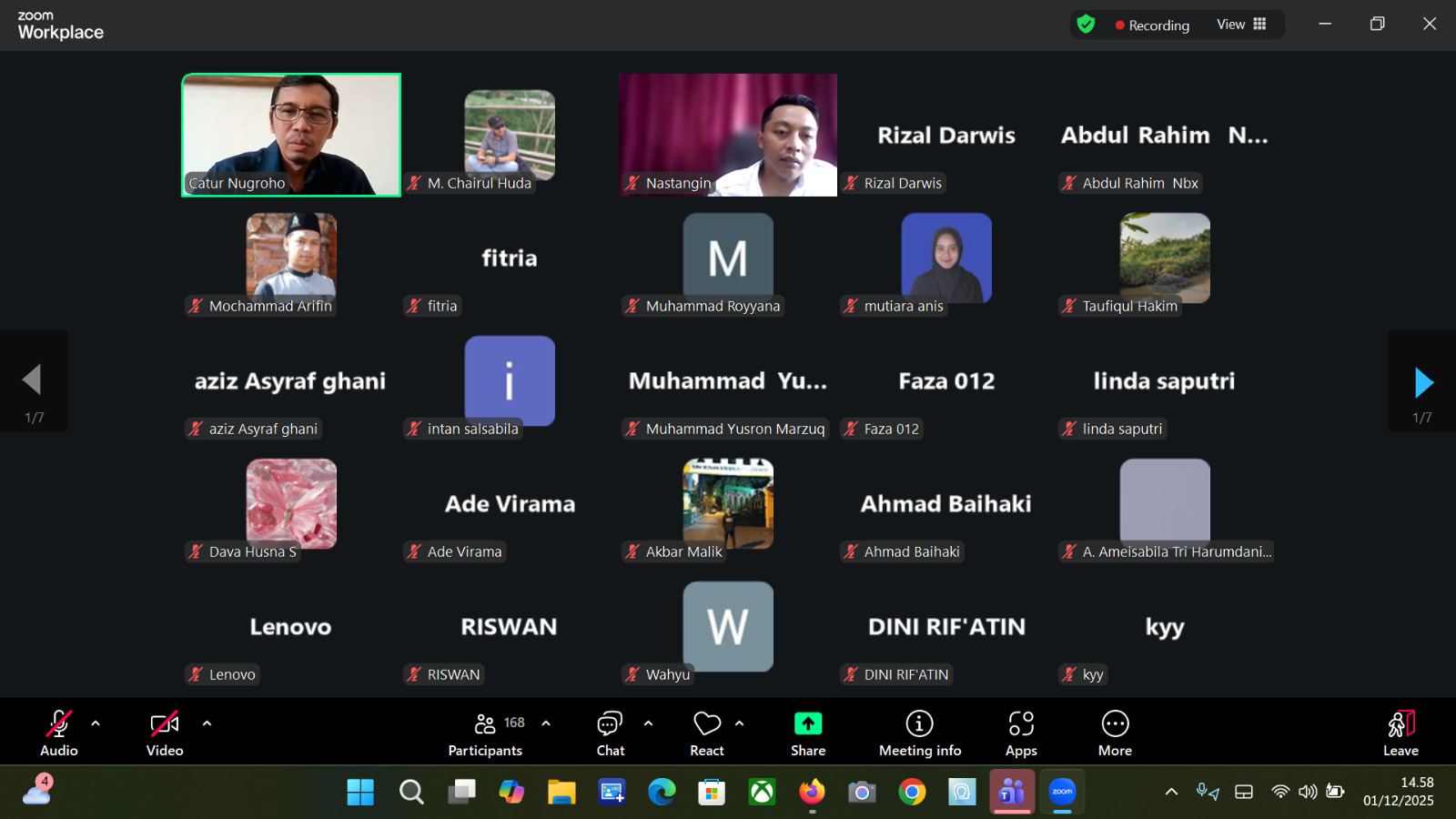Open the Apps panel
The height and width of the screenshot is (819, 1456).
click(x=1021, y=733)
